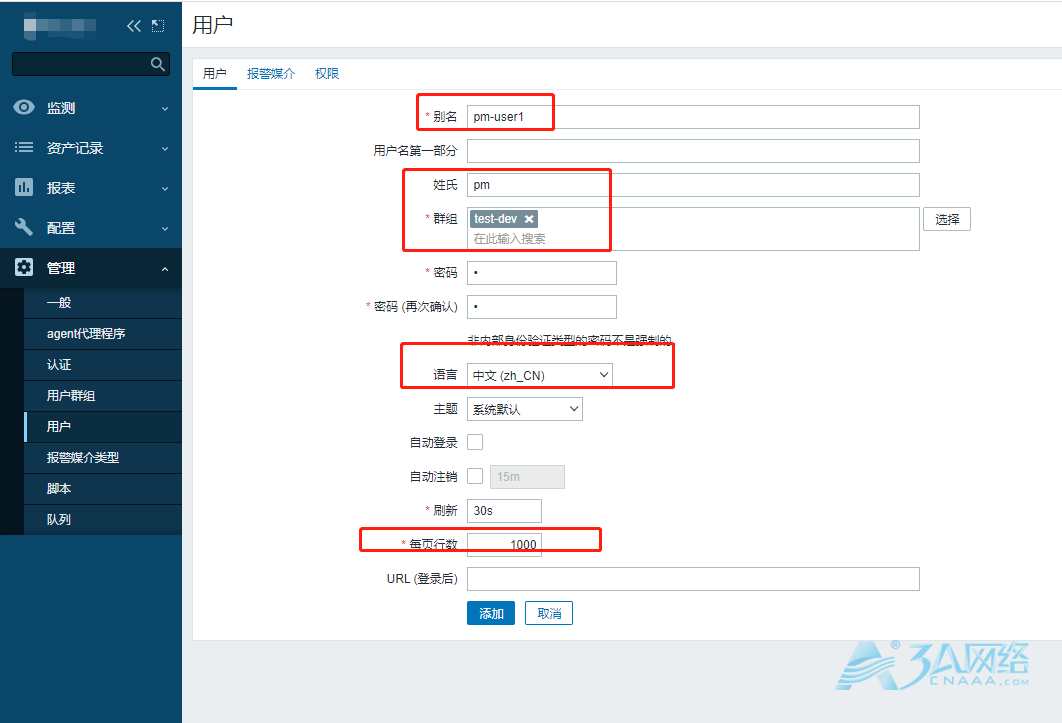Screen dimensions: 1062x723
Task: Open the 一般 submenu item
Action: click(103, 303)
